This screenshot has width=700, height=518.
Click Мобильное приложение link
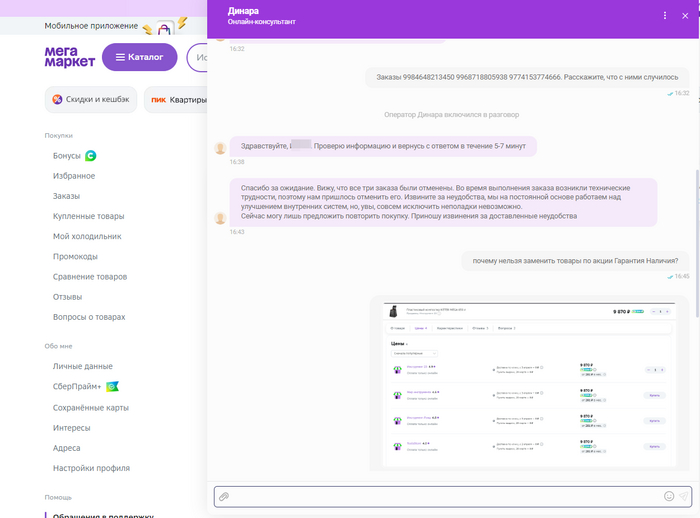pos(91,26)
